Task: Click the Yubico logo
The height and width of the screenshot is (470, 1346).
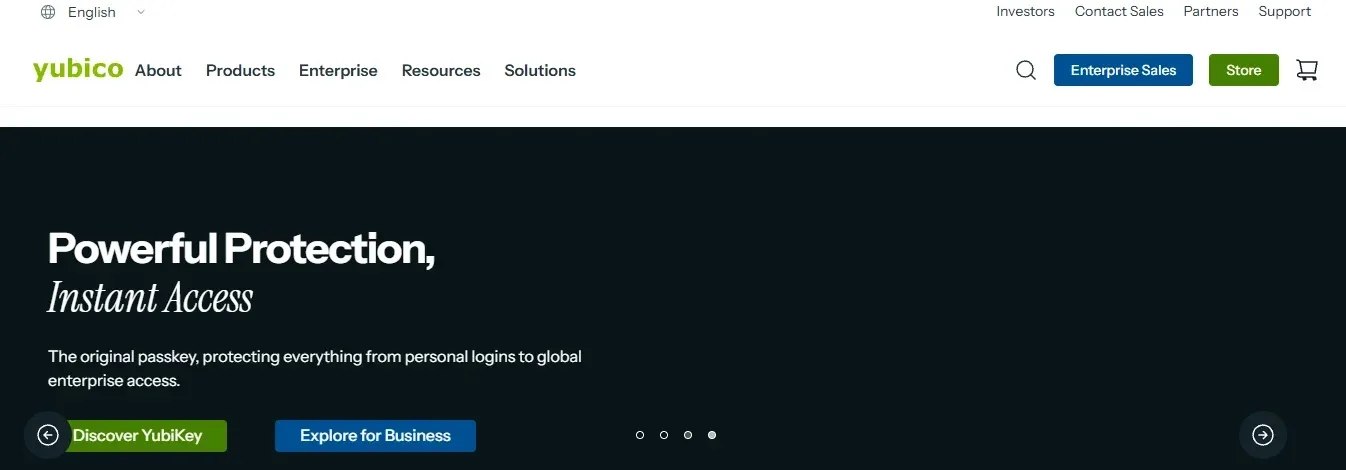Action: (x=78, y=69)
